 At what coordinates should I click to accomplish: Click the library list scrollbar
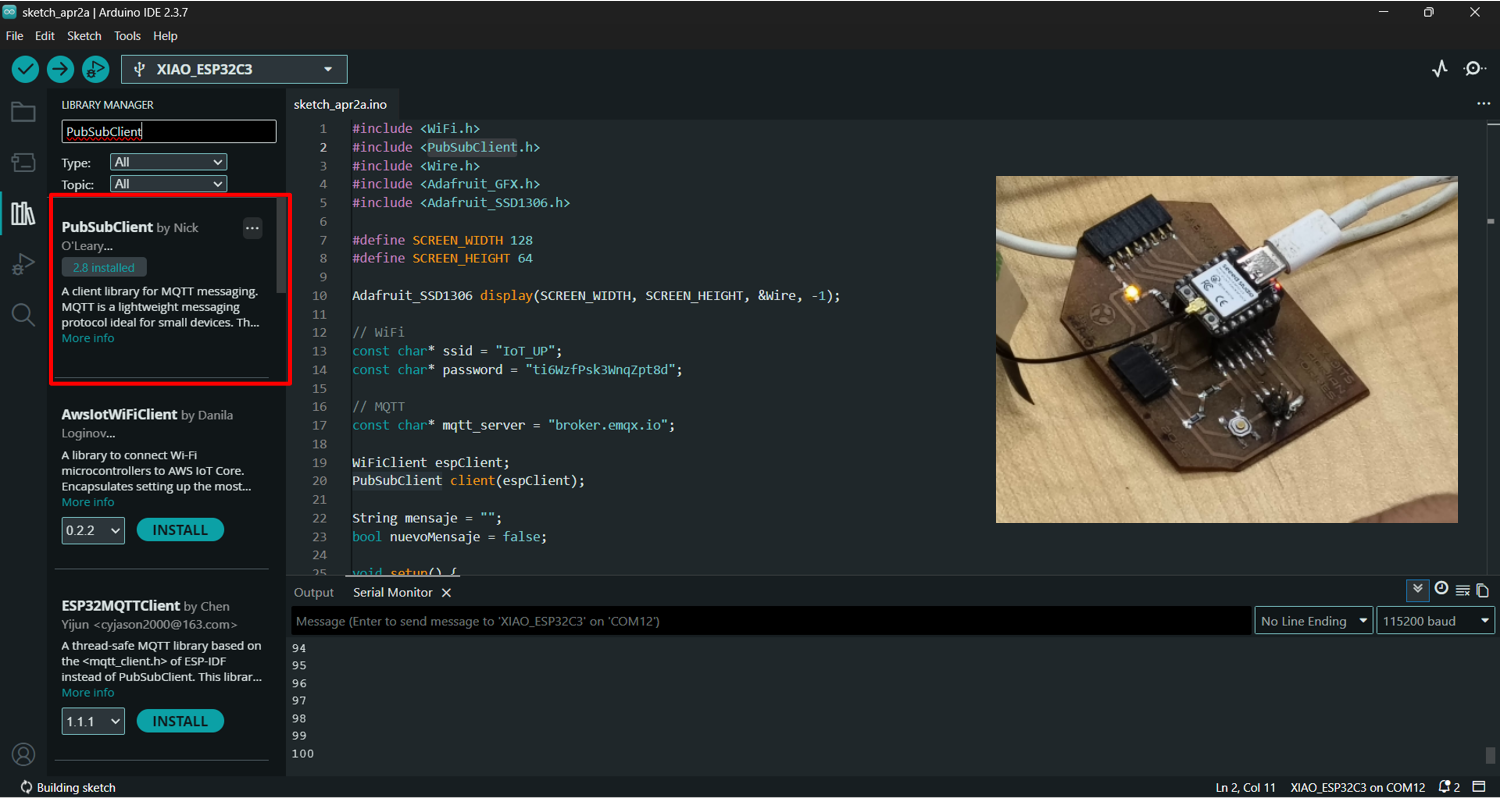281,245
